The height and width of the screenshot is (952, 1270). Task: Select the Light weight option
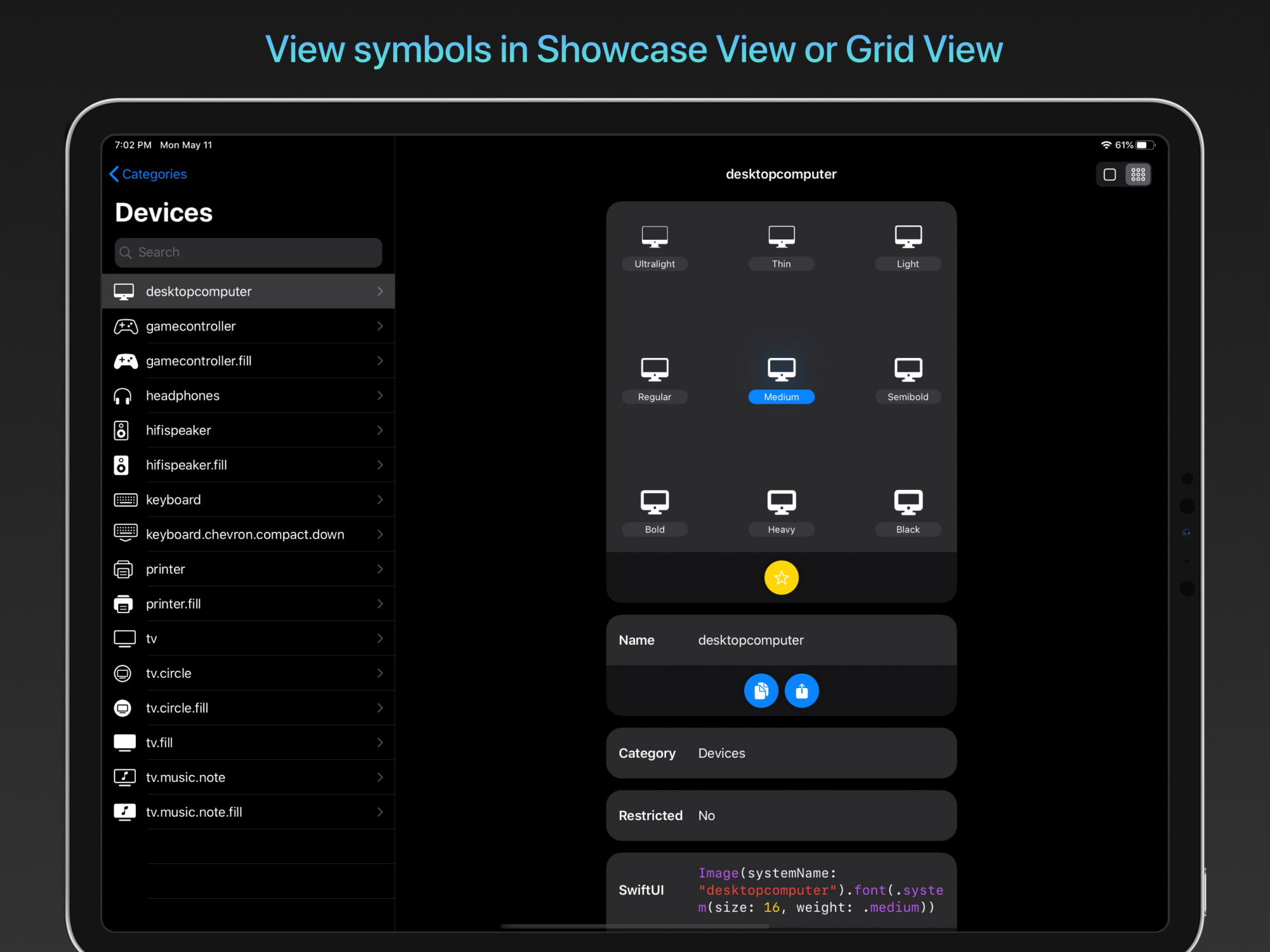tap(908, 264)
